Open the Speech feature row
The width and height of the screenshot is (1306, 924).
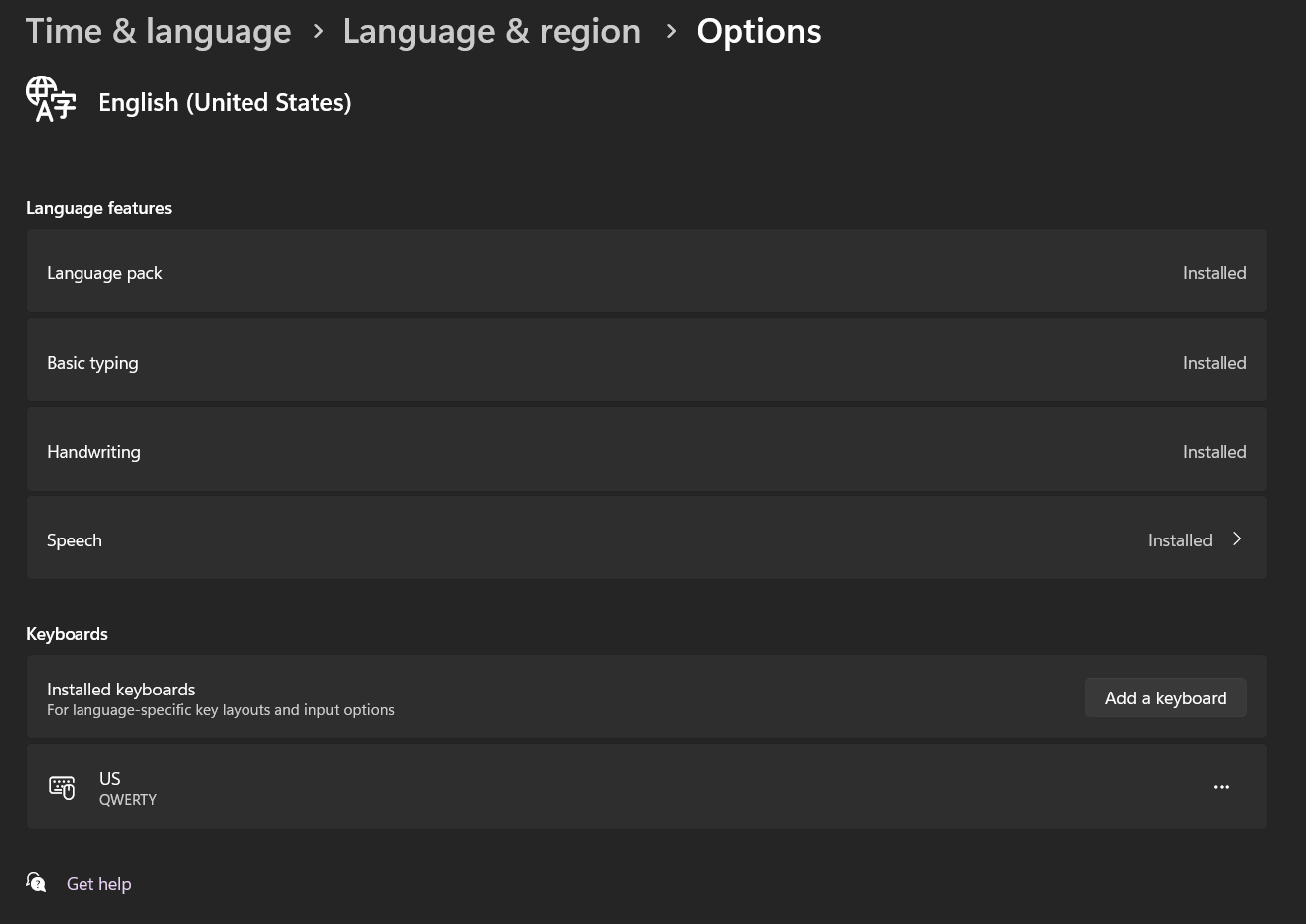pos(596,539)
